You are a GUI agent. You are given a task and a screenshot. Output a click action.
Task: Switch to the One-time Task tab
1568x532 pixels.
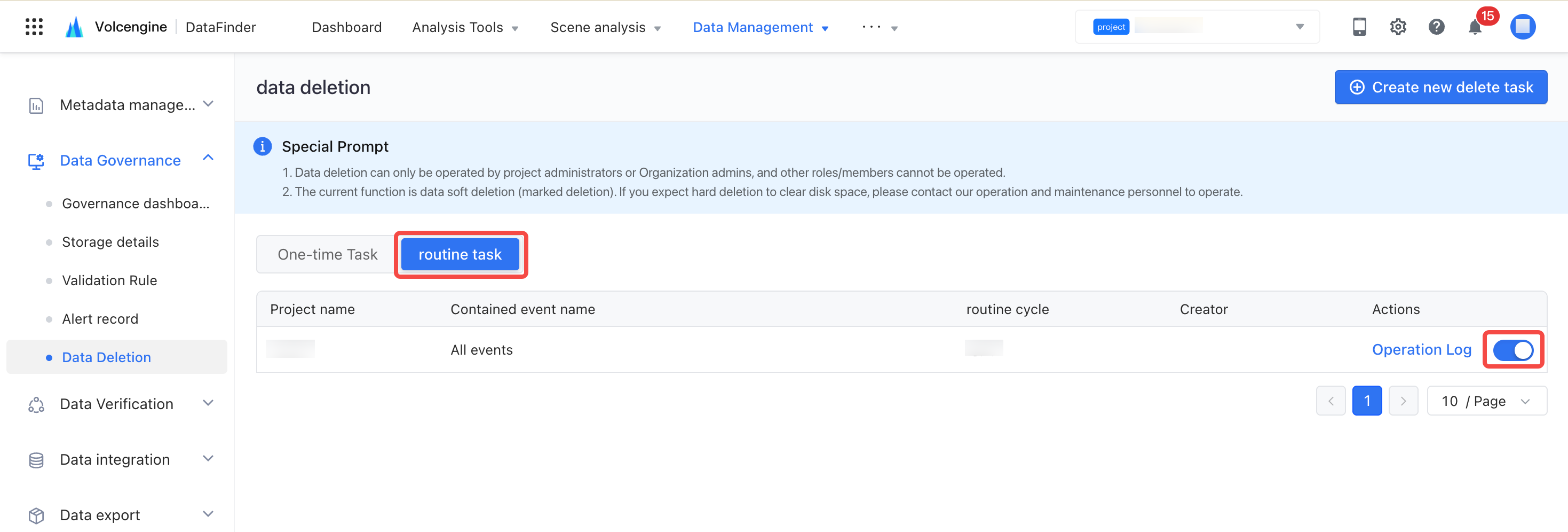coord(328,255)
